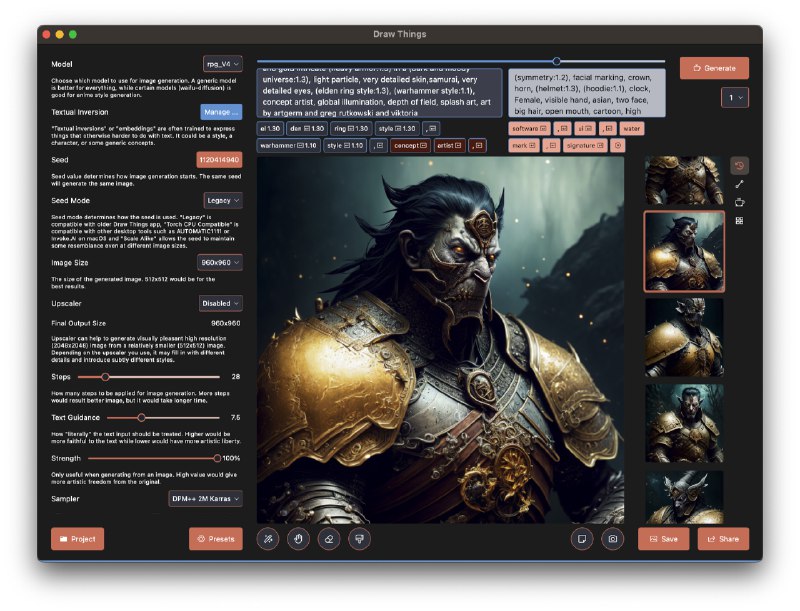Open the Seed Mode Legacy dropdown

point(222,200)
